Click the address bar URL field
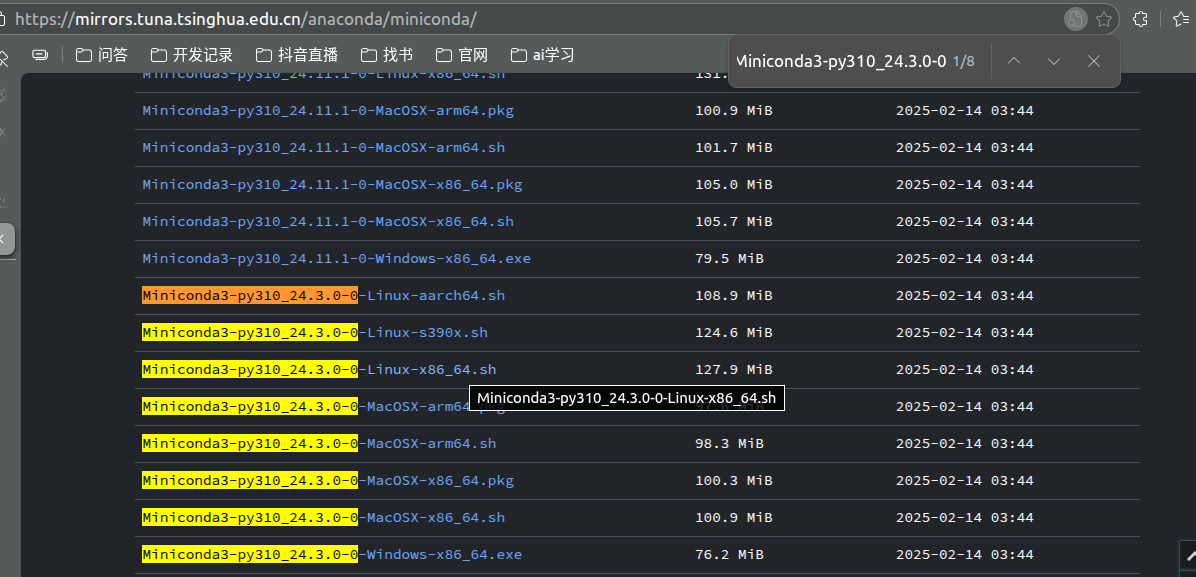This screenshot has height=577, width=1196. pos(534,19)
